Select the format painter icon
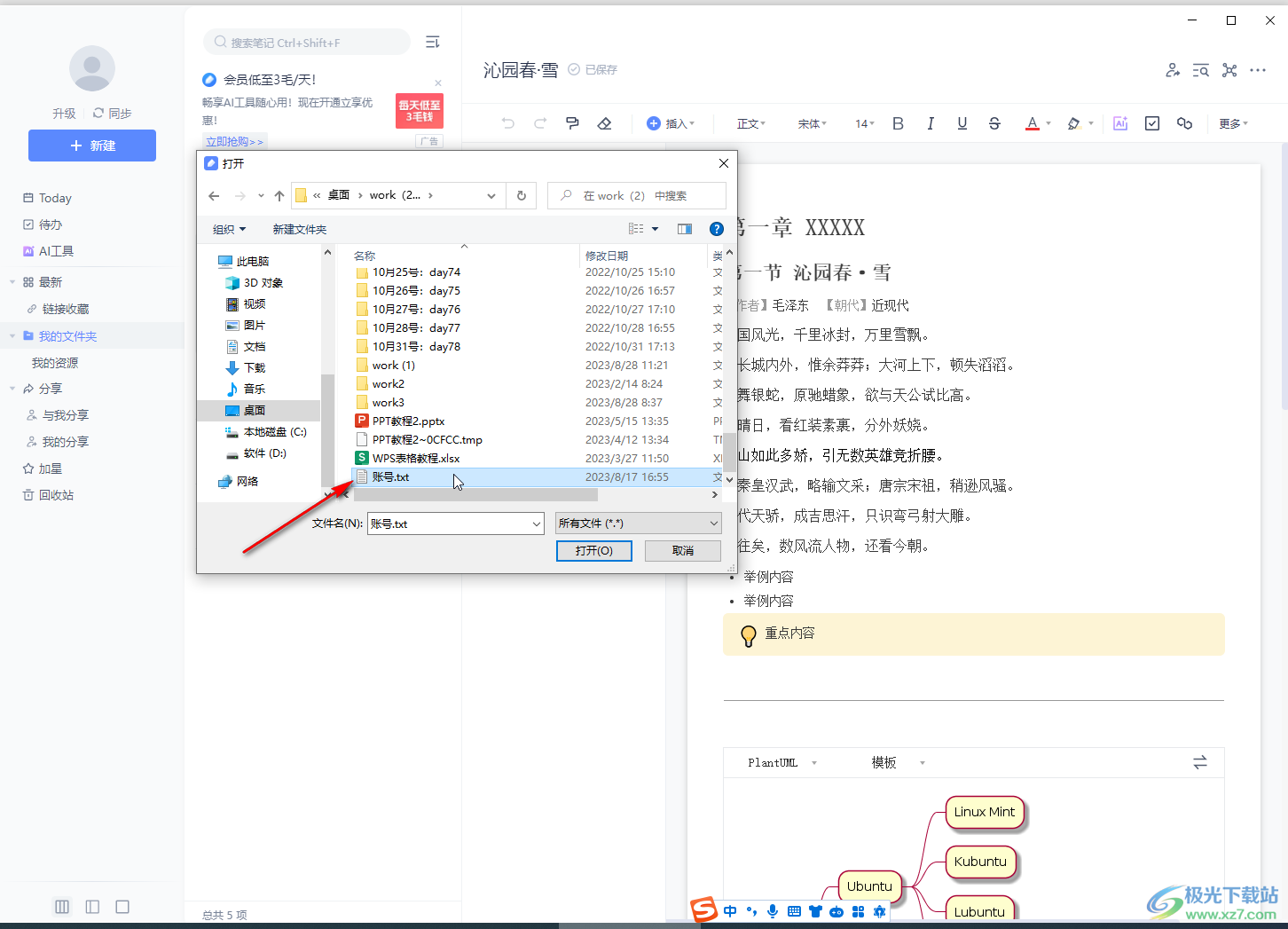Screen dimensions: 1288x929 [x=572, y=123]
